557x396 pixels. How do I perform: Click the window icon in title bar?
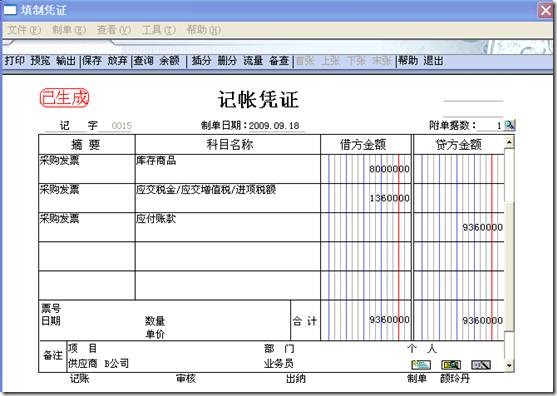point(10,10)
